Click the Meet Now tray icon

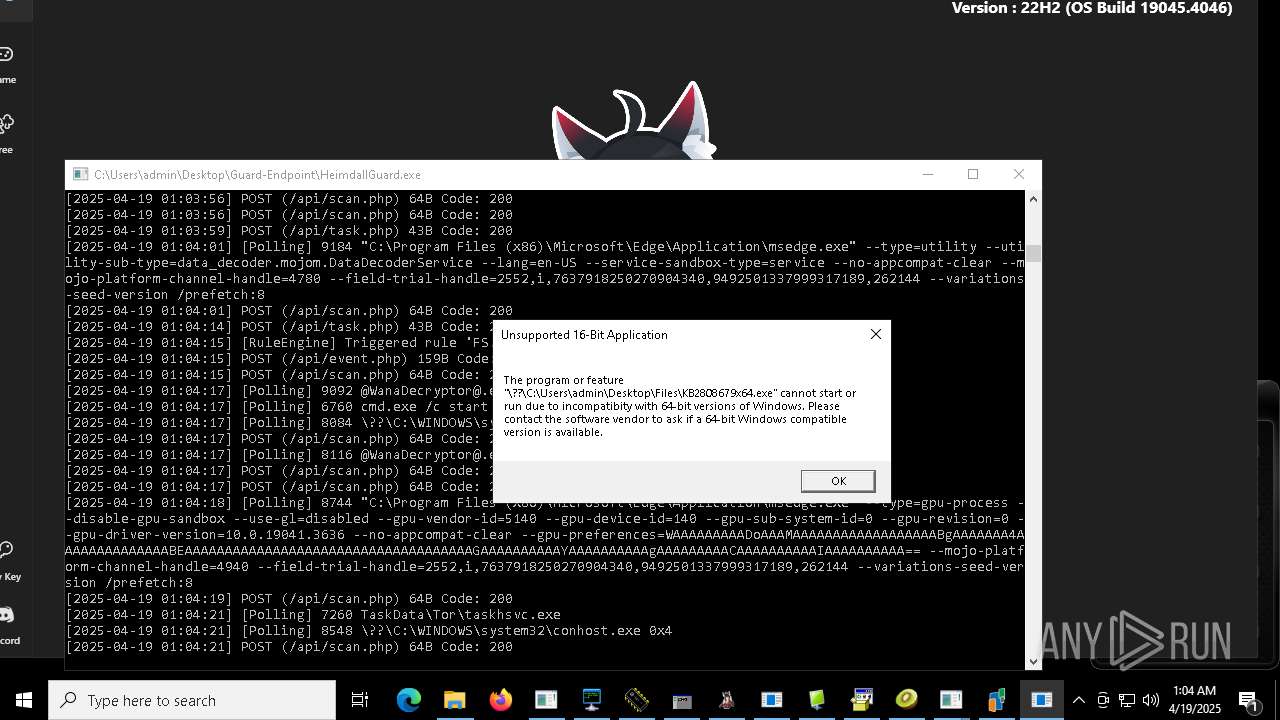1103,700
